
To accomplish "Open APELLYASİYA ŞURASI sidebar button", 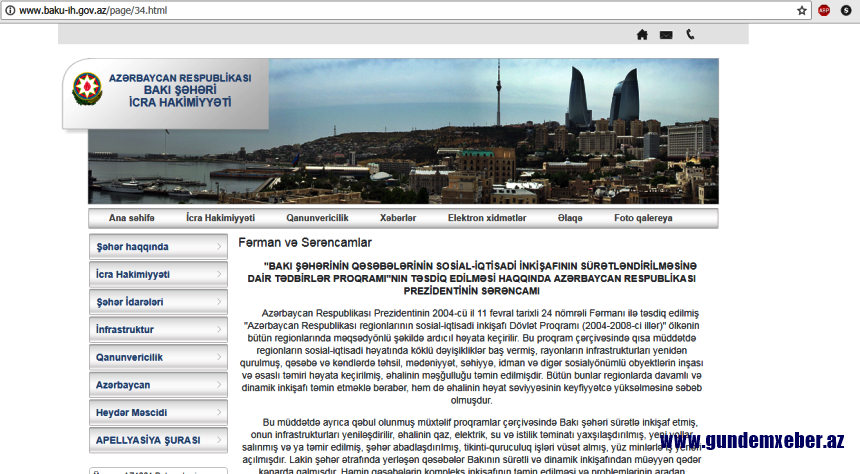I will pos(159,440).
